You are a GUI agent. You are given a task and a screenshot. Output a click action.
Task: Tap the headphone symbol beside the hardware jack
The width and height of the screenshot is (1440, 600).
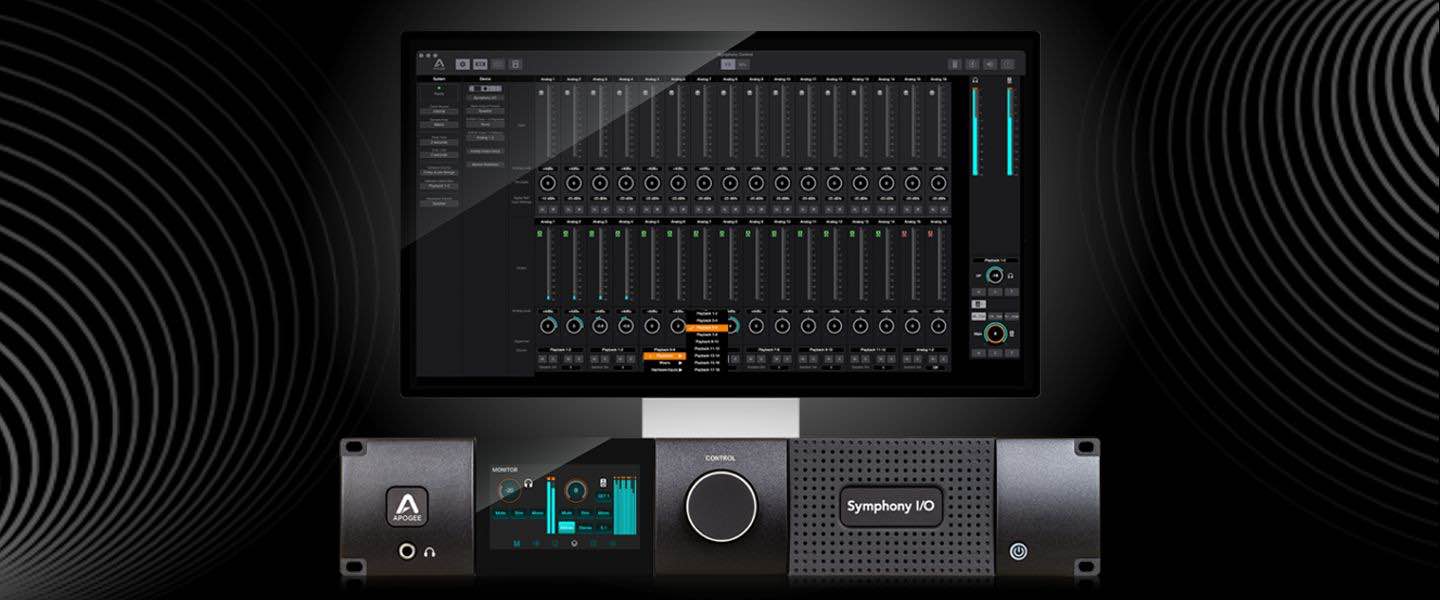[429, 550]
